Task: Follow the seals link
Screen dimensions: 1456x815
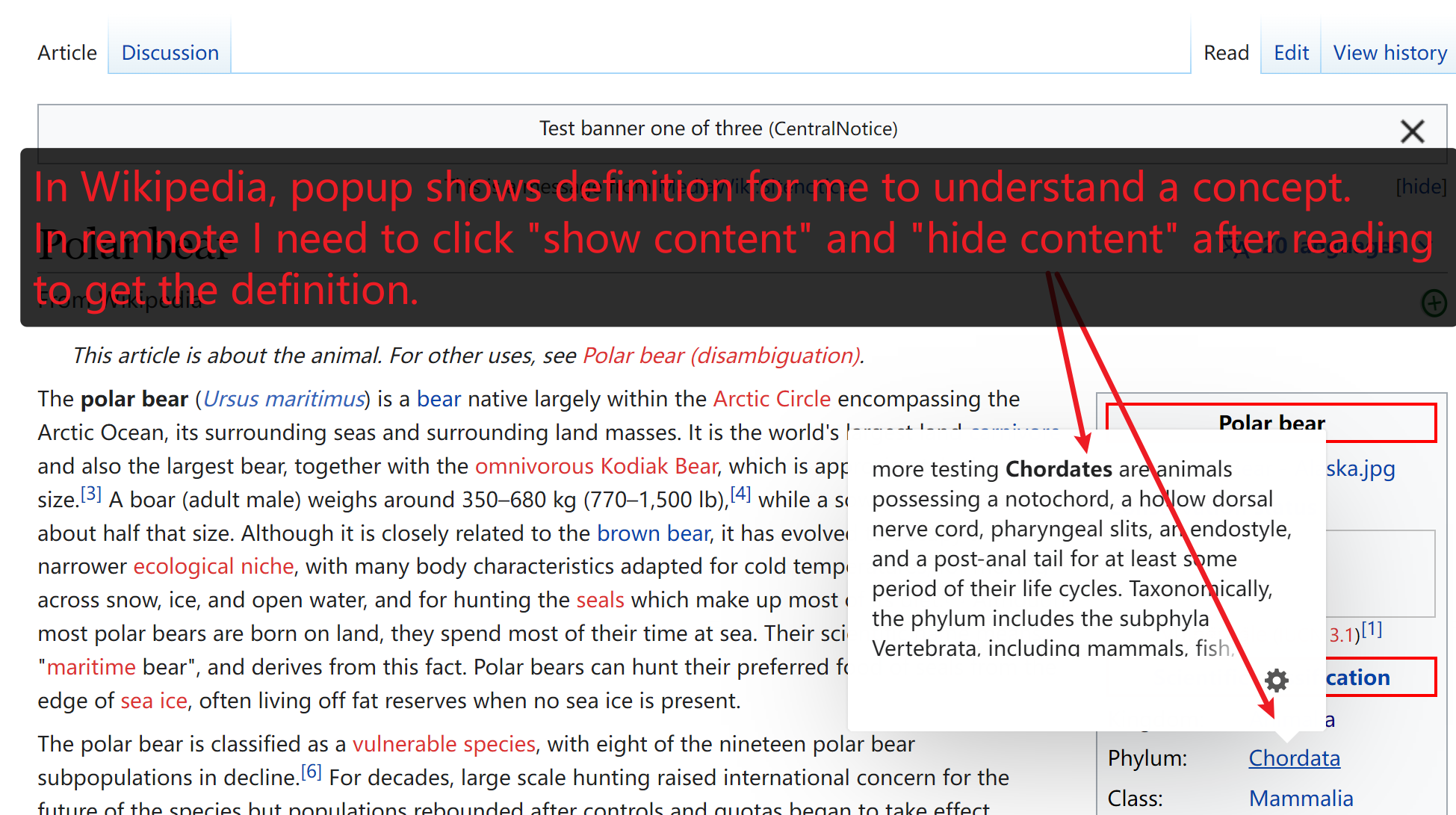Action: click(600, 600)
